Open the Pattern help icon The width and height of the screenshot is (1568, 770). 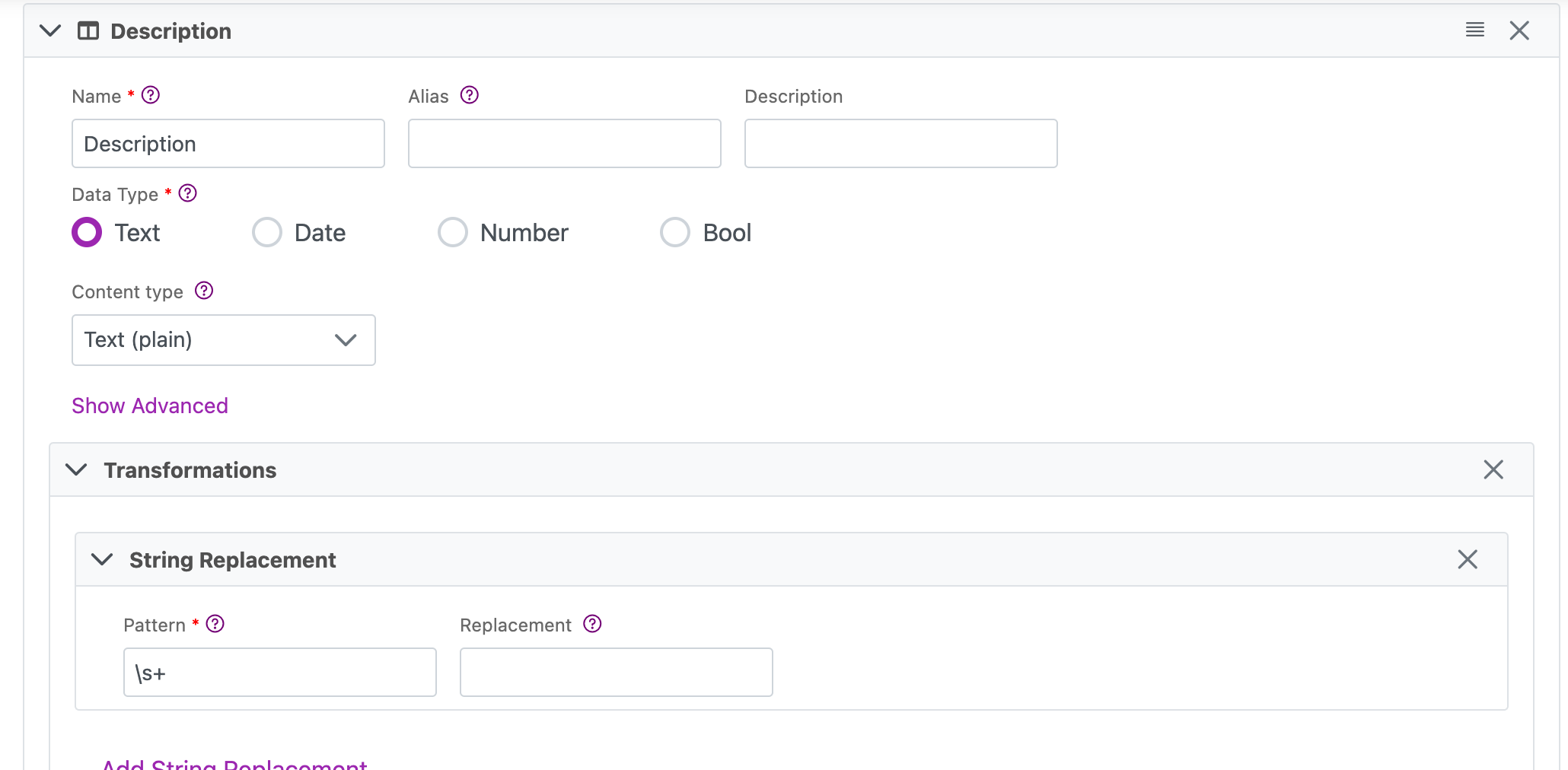coord(215,624)
